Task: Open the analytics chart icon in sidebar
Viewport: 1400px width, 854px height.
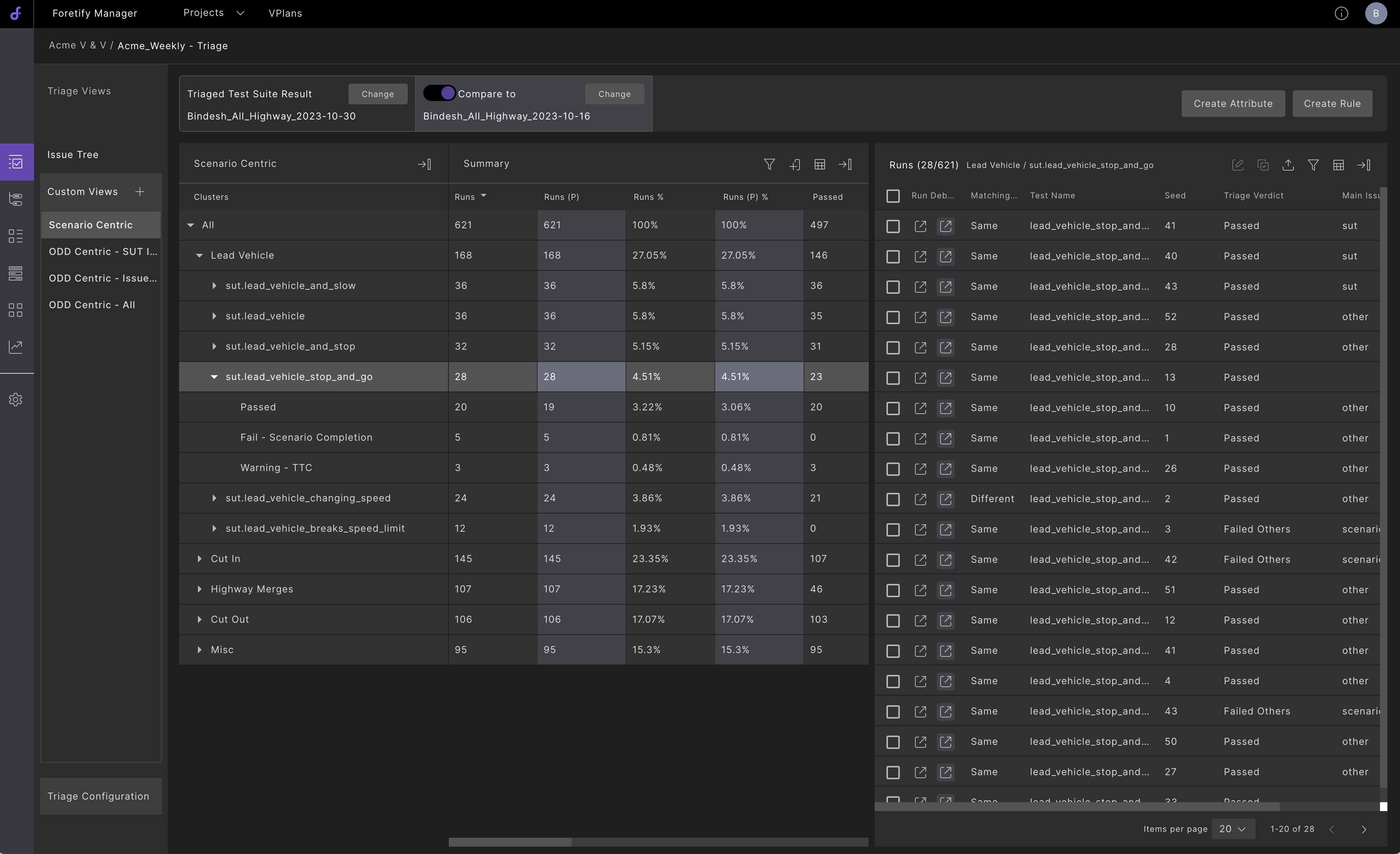Action: 16,347
